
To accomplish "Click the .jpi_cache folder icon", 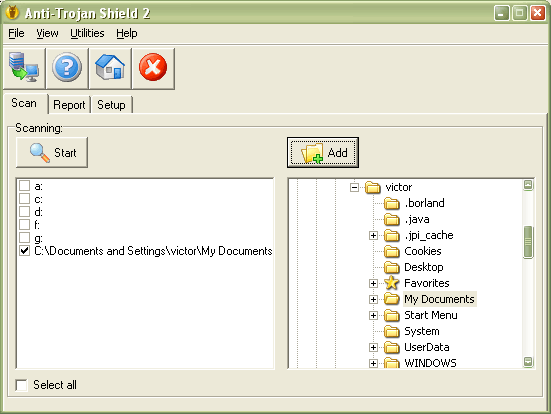I will pos(391,235).
